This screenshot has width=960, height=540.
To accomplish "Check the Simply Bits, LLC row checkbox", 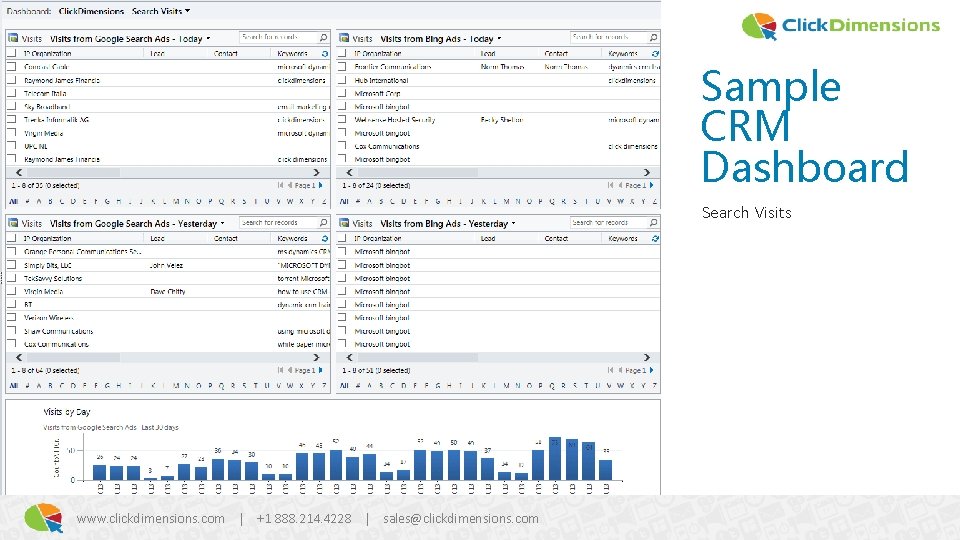I will point(11,265).
